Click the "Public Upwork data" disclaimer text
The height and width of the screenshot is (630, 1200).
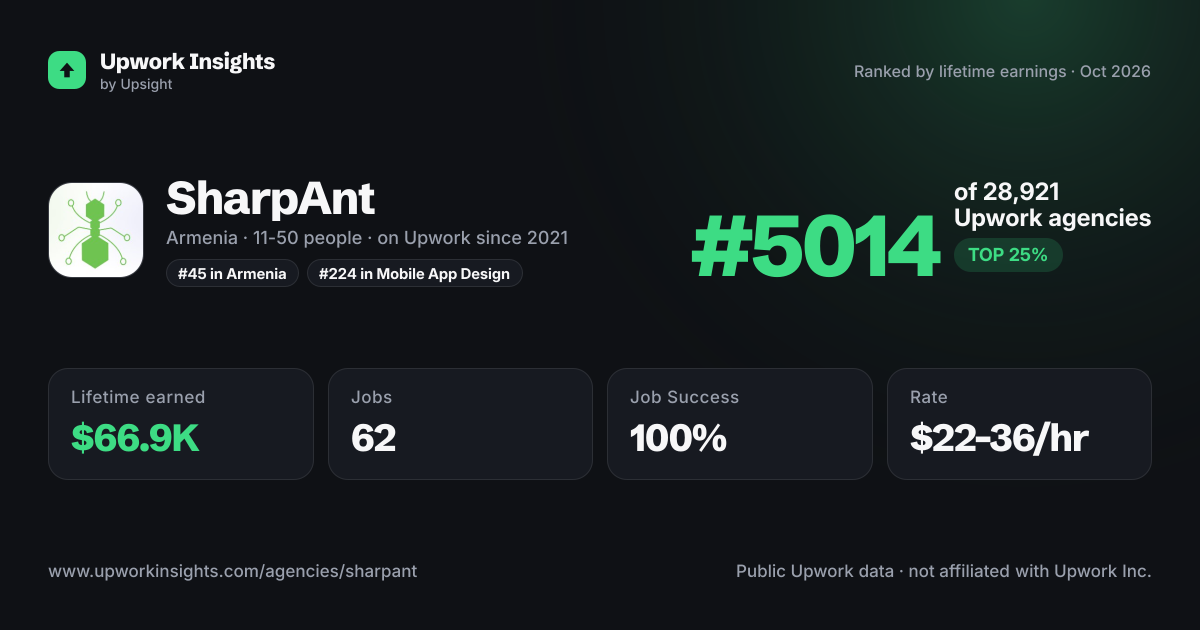point(944,572)
